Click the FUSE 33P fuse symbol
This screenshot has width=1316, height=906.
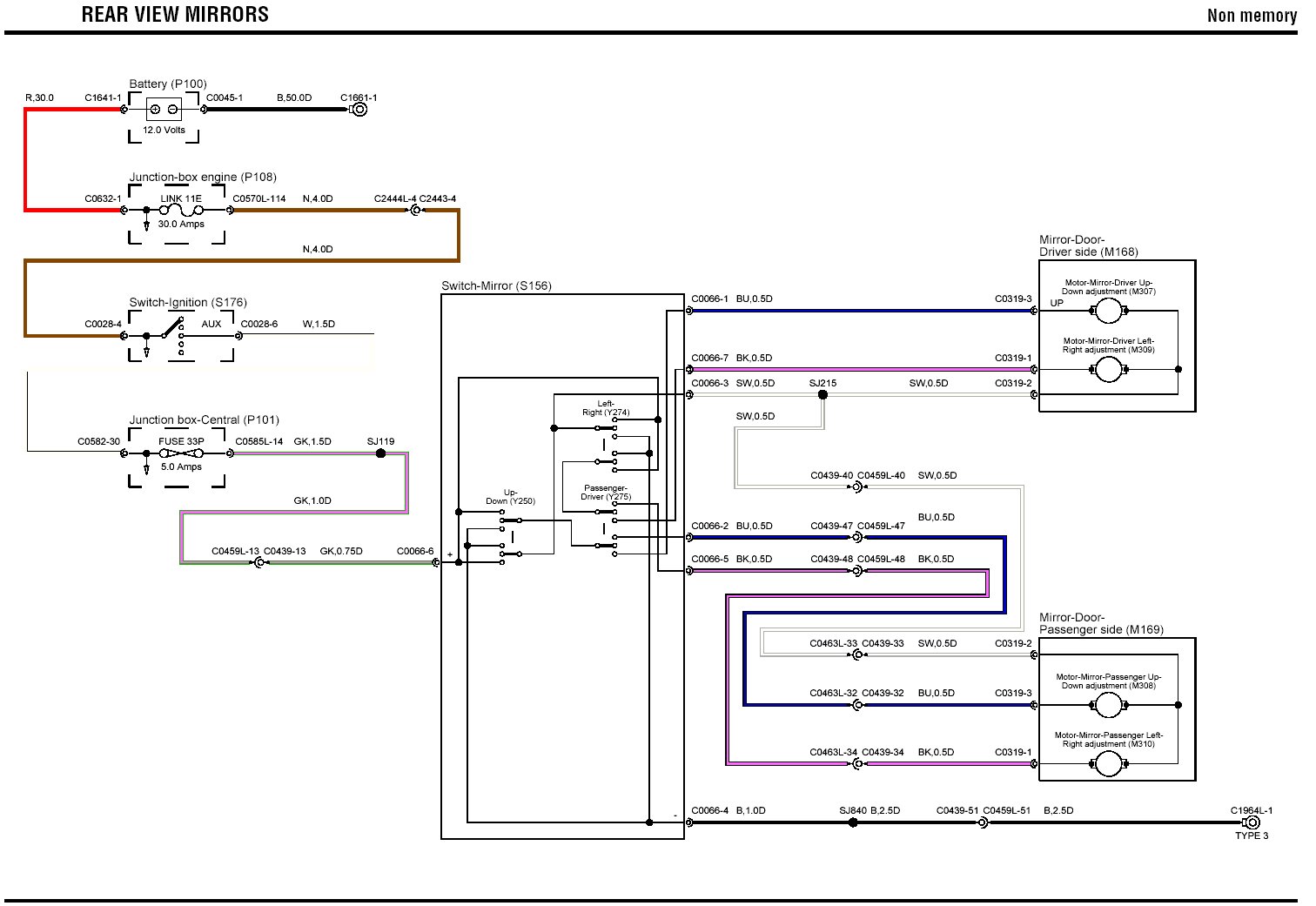181,453
